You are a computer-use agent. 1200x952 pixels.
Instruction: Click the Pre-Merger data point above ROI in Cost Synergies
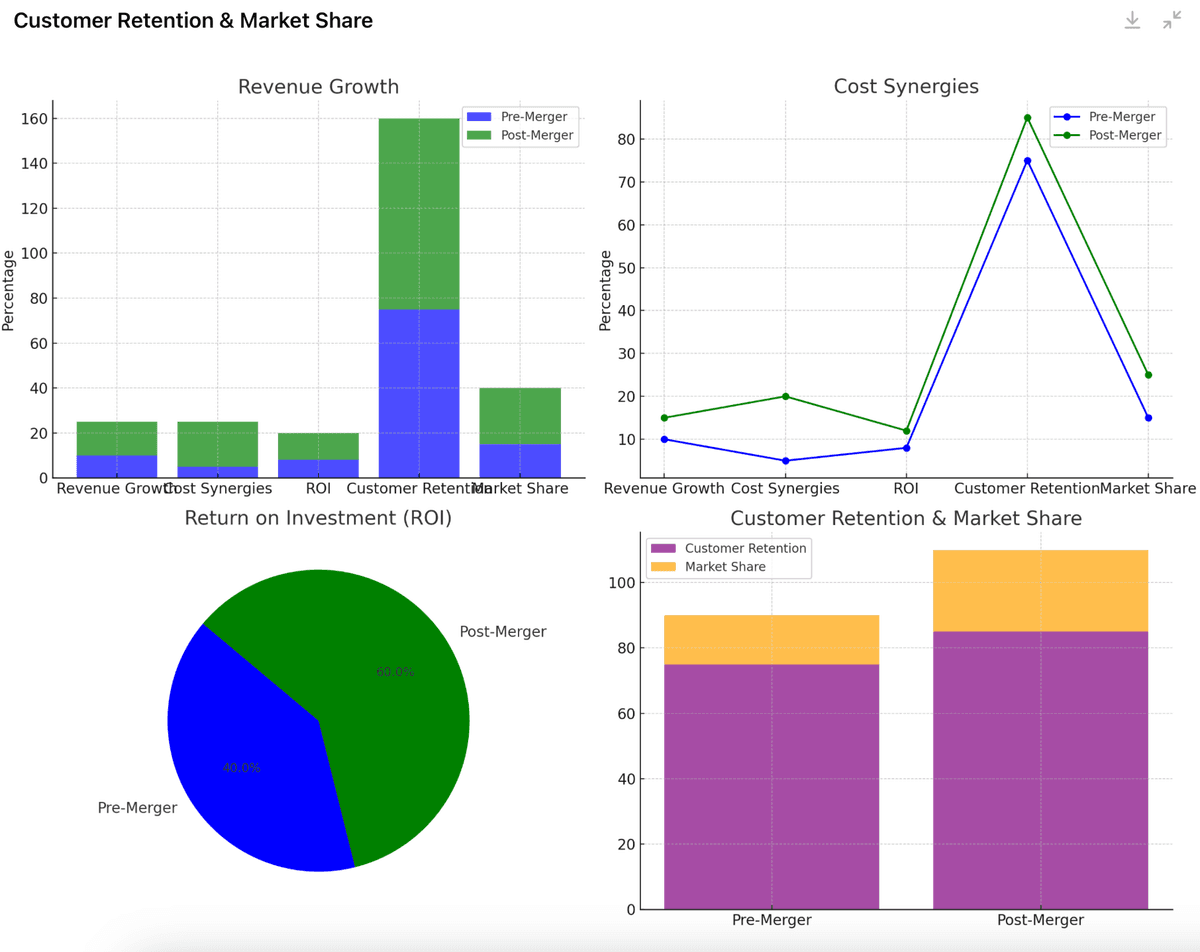coord(906,448)
